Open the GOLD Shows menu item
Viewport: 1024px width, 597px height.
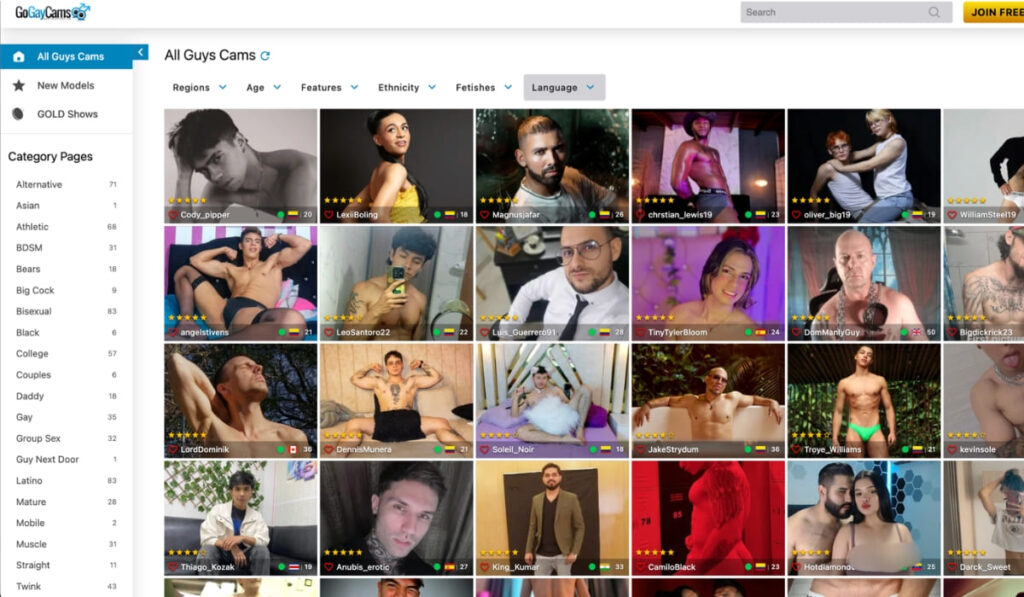67,114
